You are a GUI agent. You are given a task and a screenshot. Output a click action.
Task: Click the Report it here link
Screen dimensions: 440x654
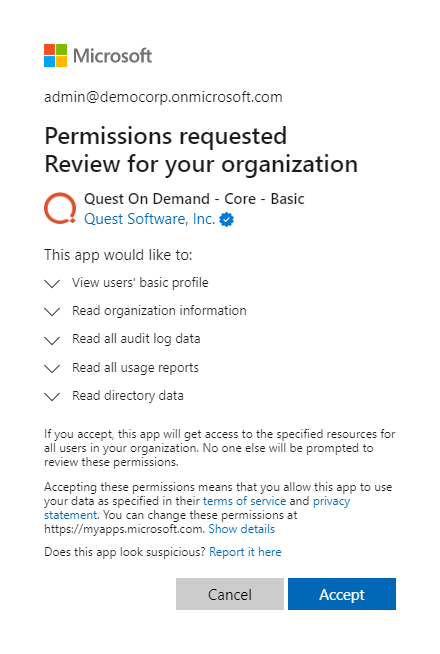click(245, 552)
